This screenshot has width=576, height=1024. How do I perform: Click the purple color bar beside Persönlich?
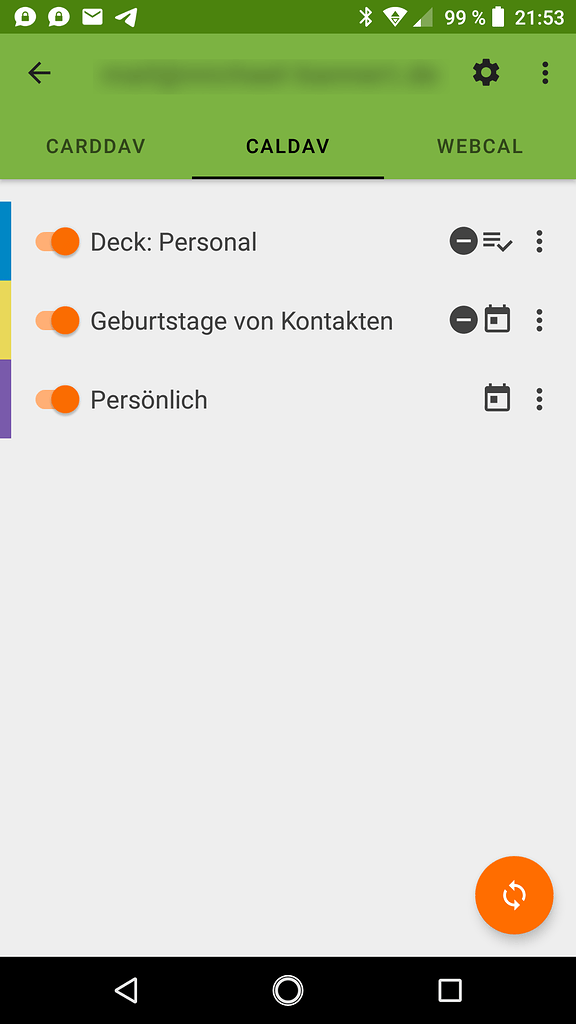(x=4, y=399)
